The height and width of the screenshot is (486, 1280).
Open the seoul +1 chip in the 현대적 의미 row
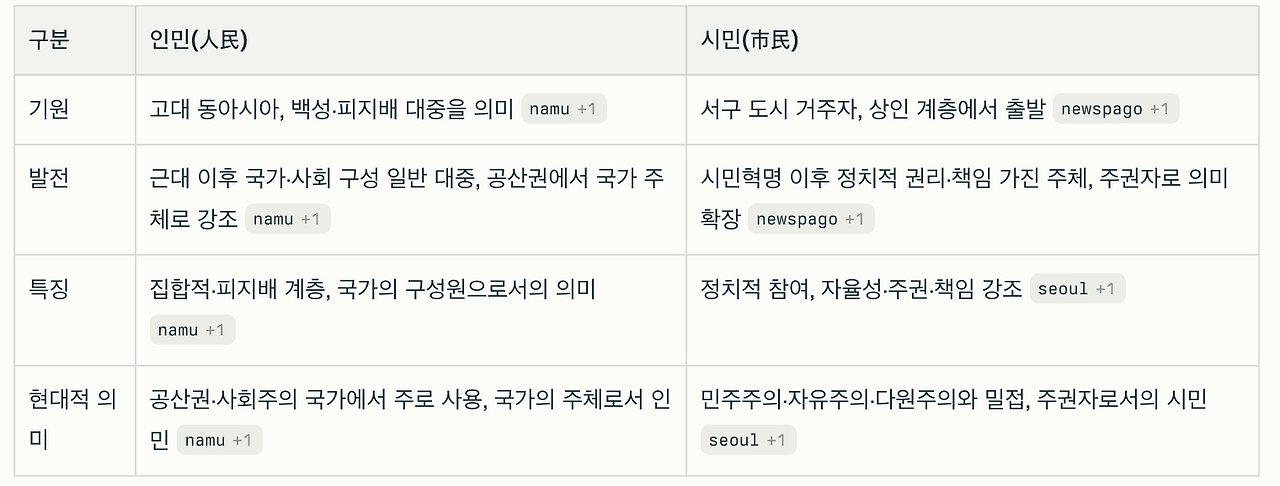coord(749,440)
